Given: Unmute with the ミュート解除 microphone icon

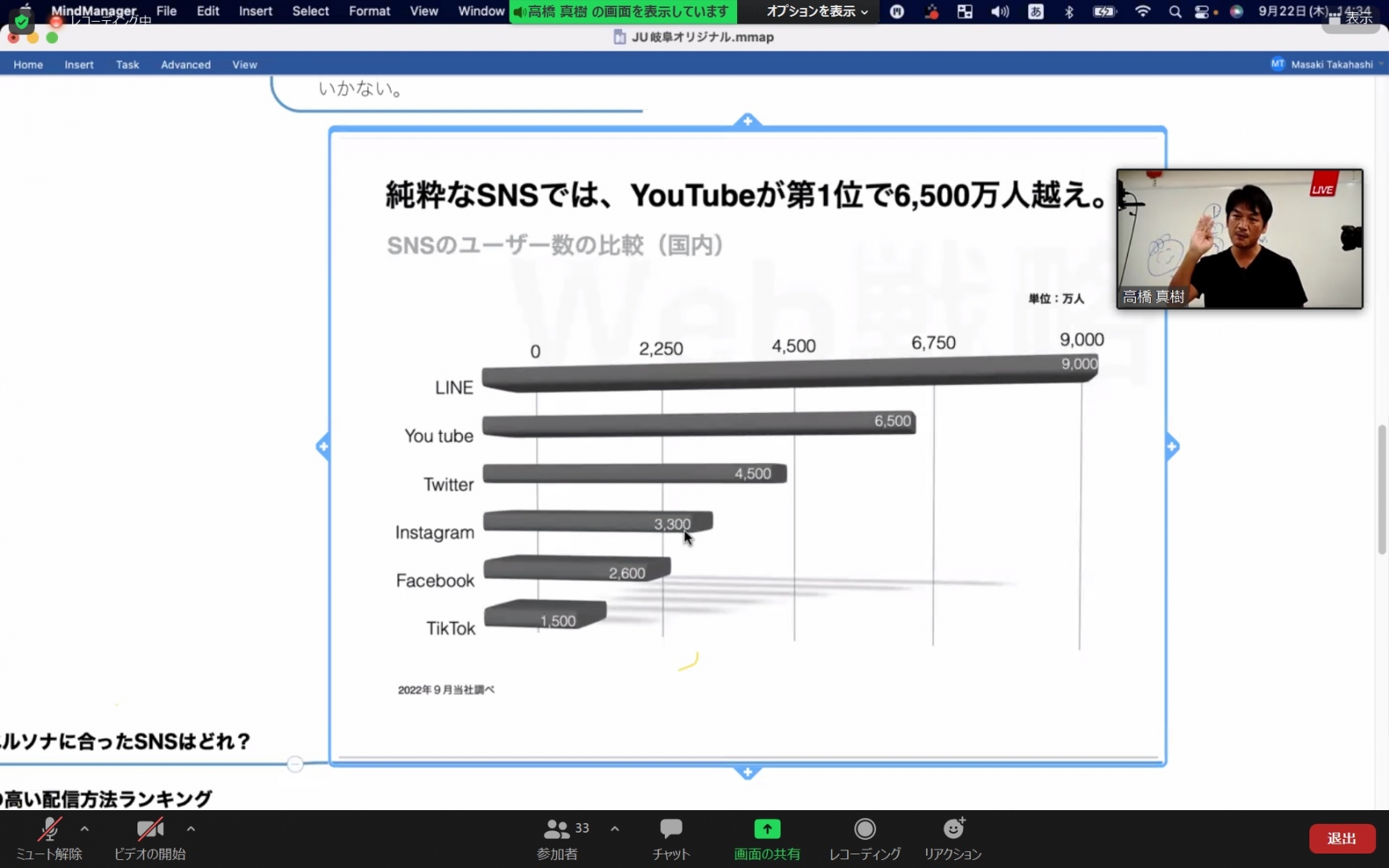Looking at the screenshot, I should tap(49, 829).
